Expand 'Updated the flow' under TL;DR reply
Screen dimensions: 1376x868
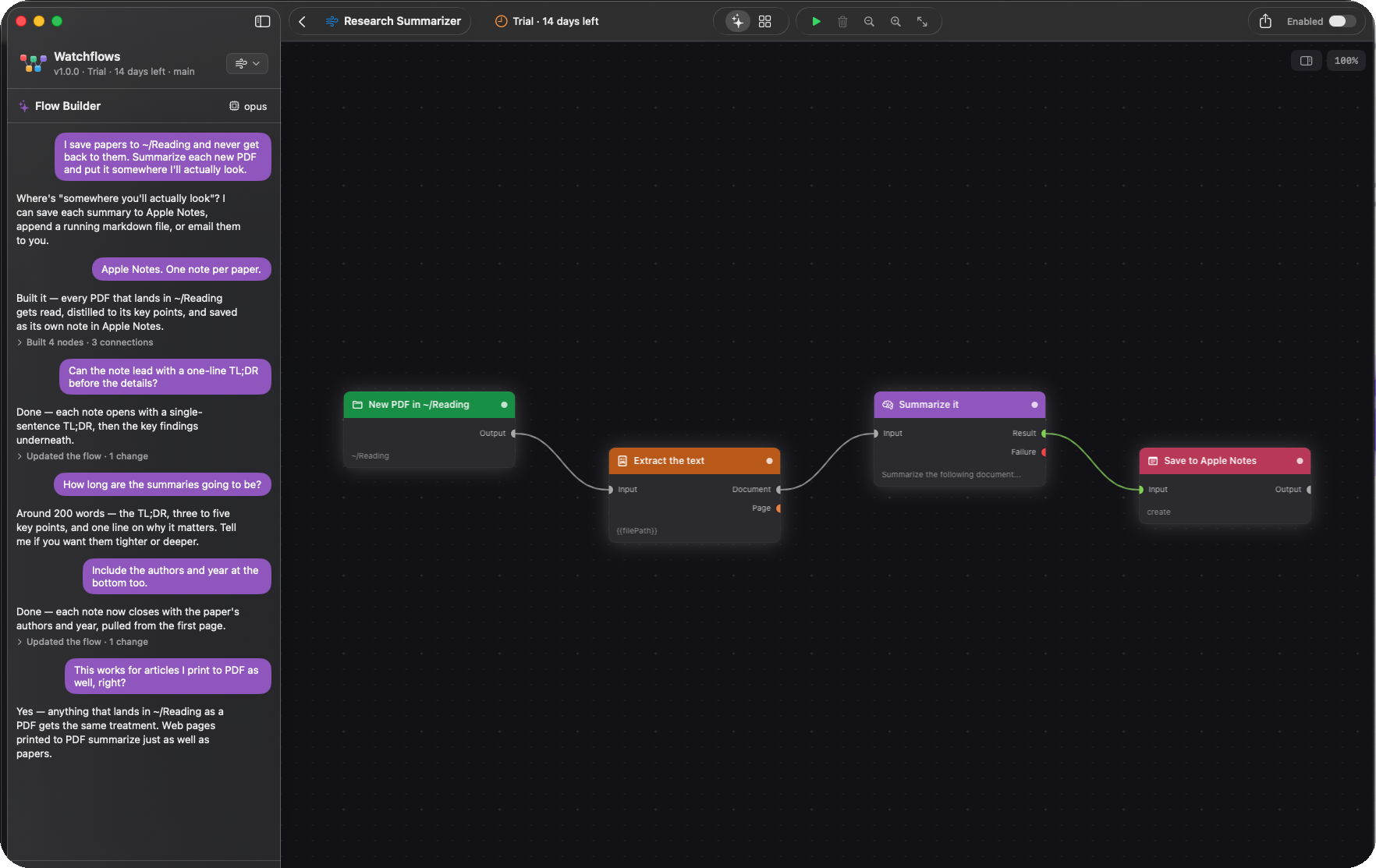[83, 456]
